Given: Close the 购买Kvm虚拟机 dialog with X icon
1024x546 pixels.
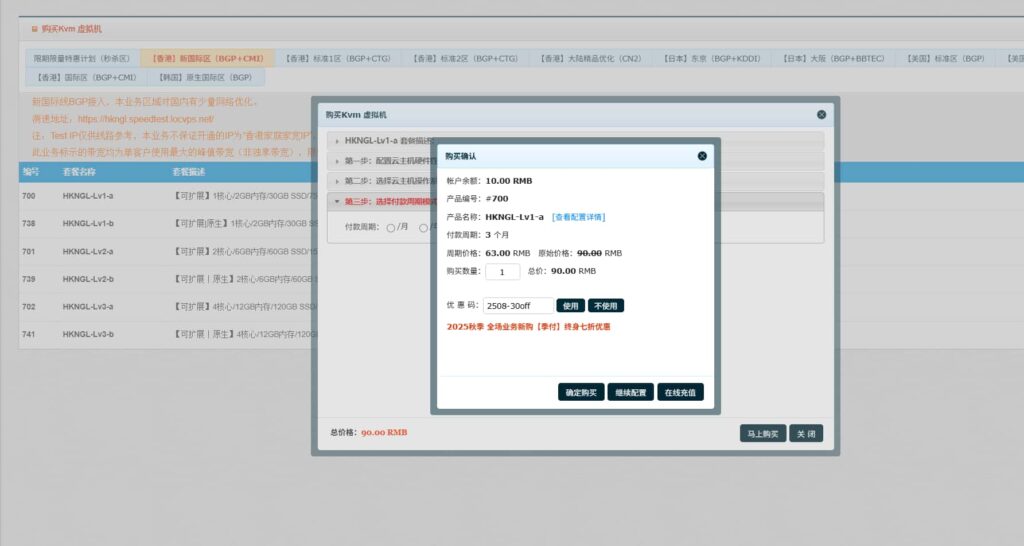Looking at the screenshot, I should pyautogui.click(x=821, y=115).
